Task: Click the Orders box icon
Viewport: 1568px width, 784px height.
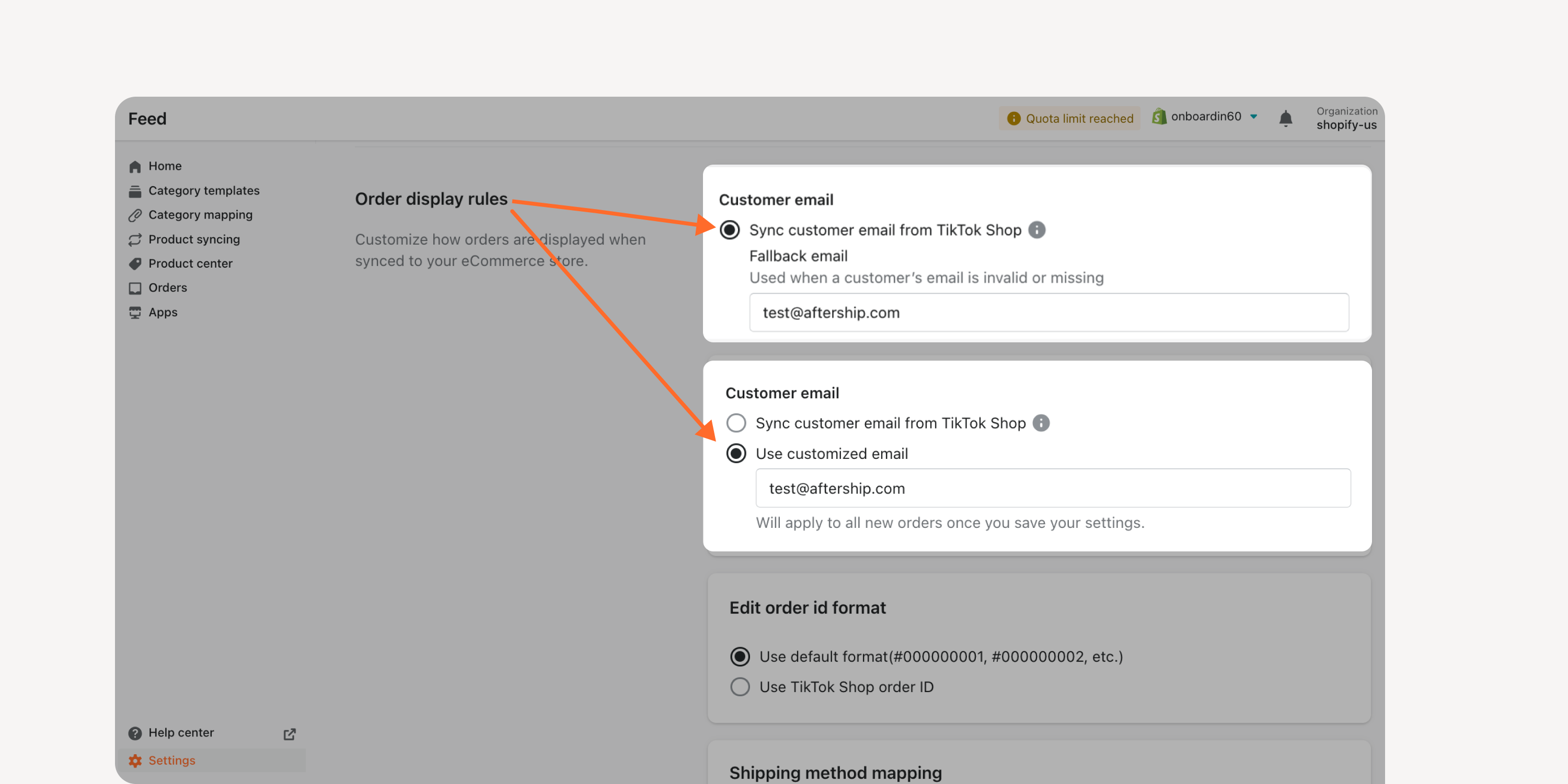Action: pos(135,288)
